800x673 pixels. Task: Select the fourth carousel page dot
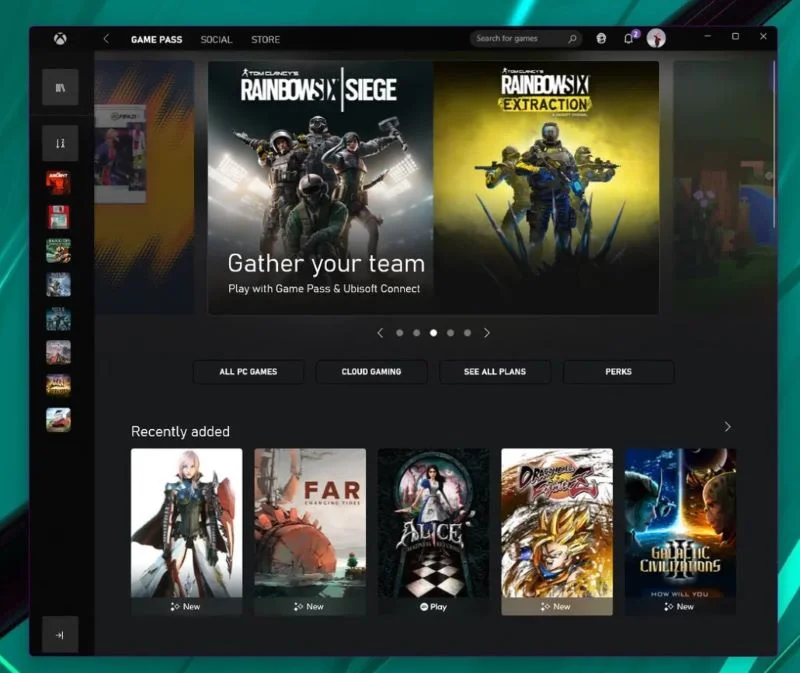coord(450,333)
